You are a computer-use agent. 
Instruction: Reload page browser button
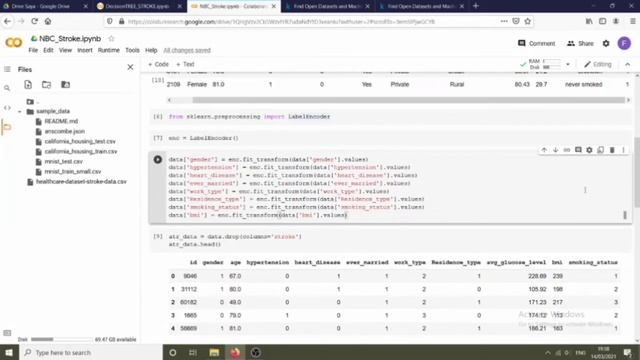pyautogui.click(x=34, y=21)
